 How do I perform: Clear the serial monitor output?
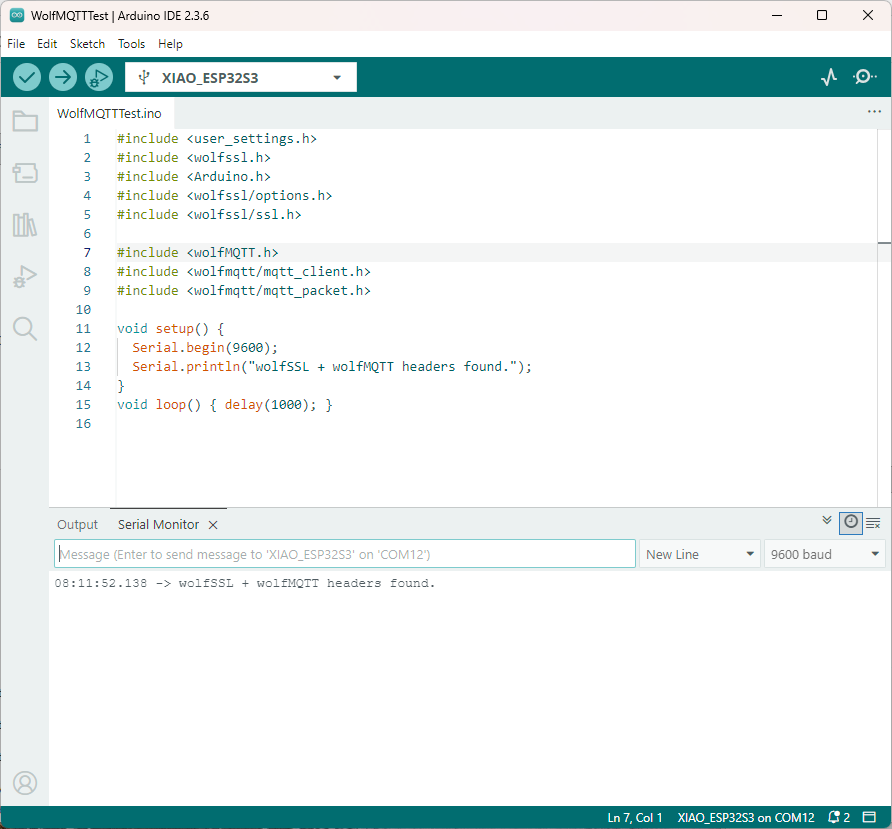(873, 522)
